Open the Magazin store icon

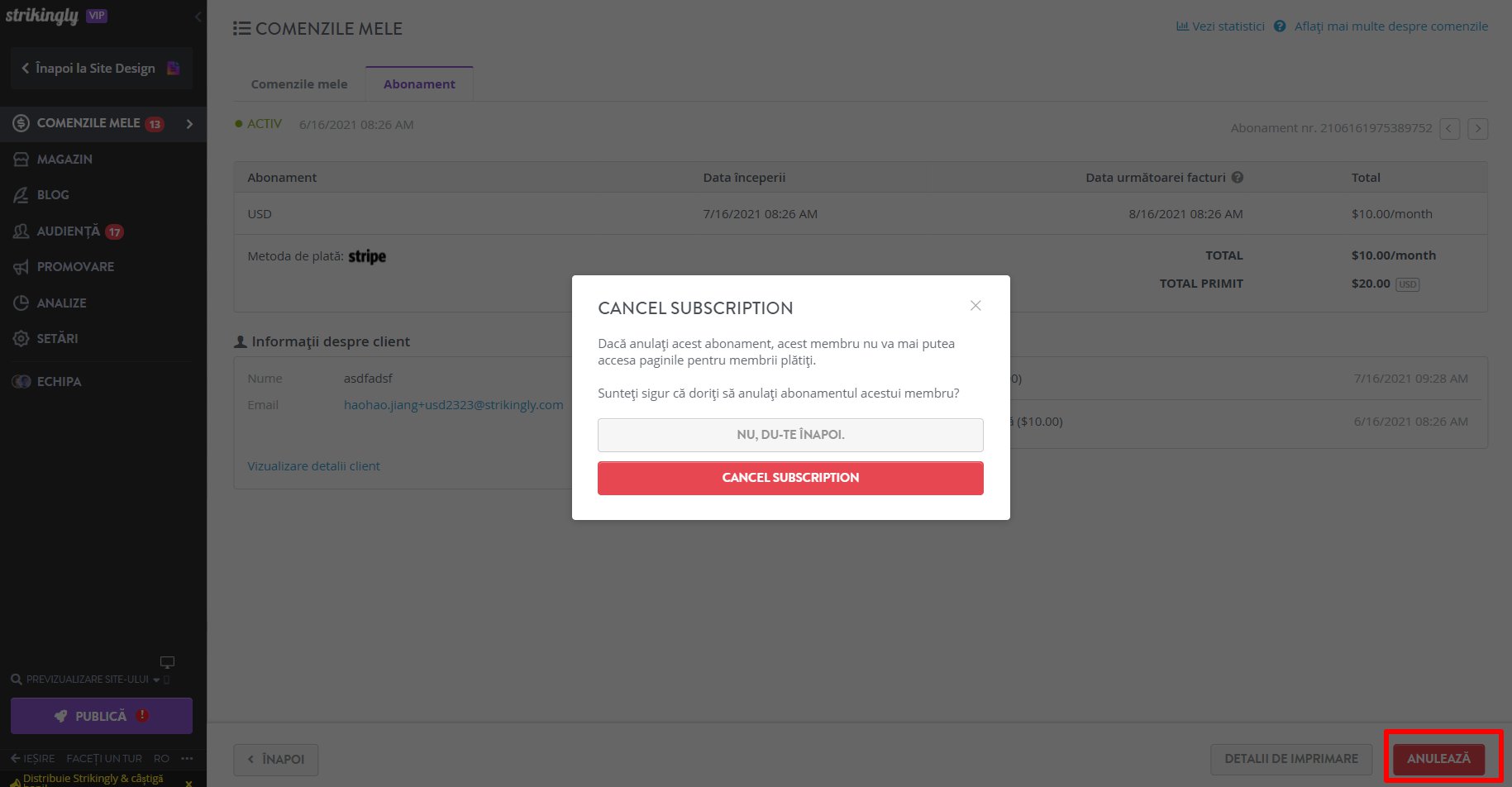pyautogui.click(x=21, y=159)
